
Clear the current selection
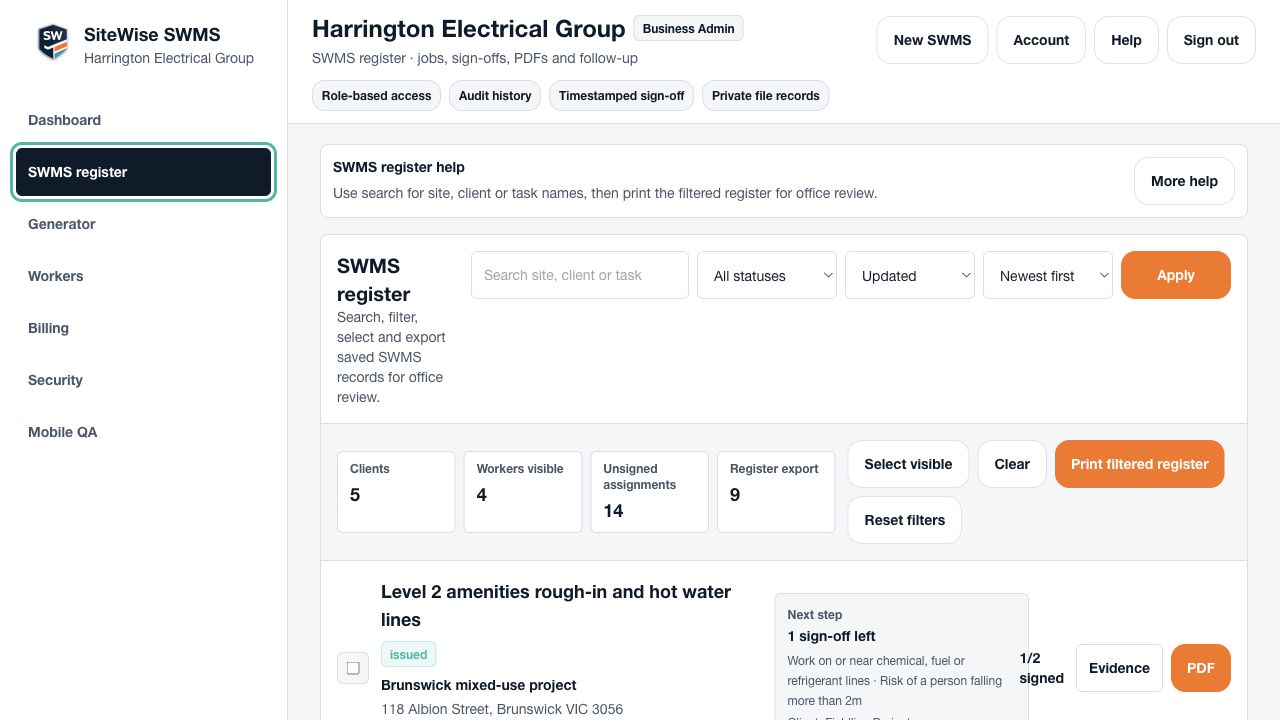(1012, 464)
